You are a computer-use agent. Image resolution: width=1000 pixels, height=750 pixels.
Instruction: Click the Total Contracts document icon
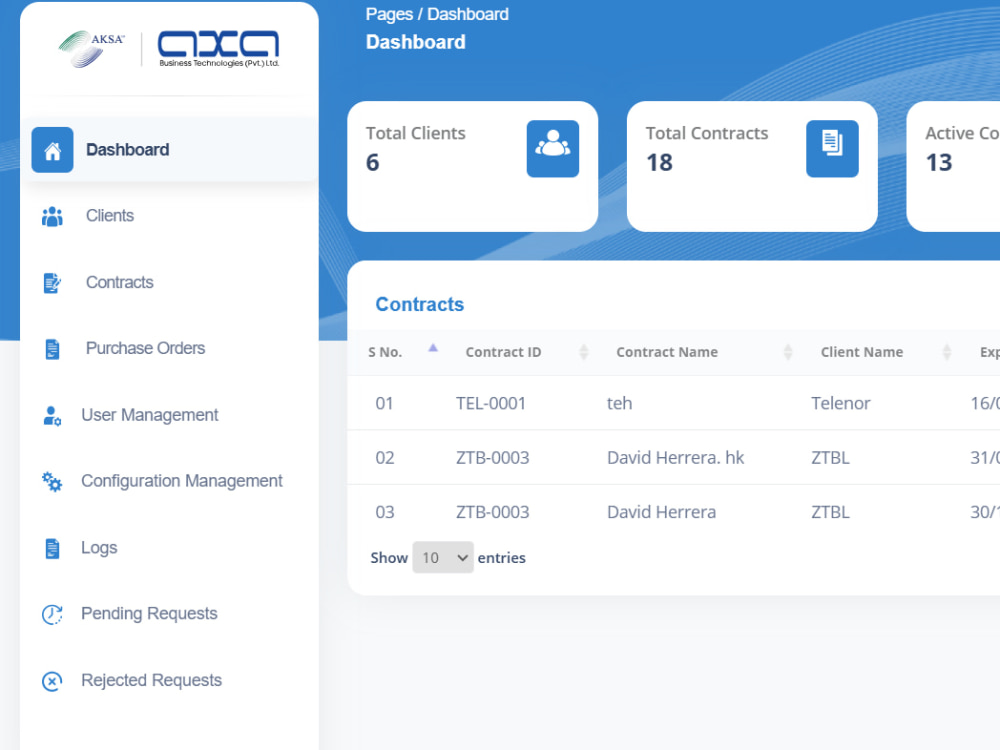832,149
